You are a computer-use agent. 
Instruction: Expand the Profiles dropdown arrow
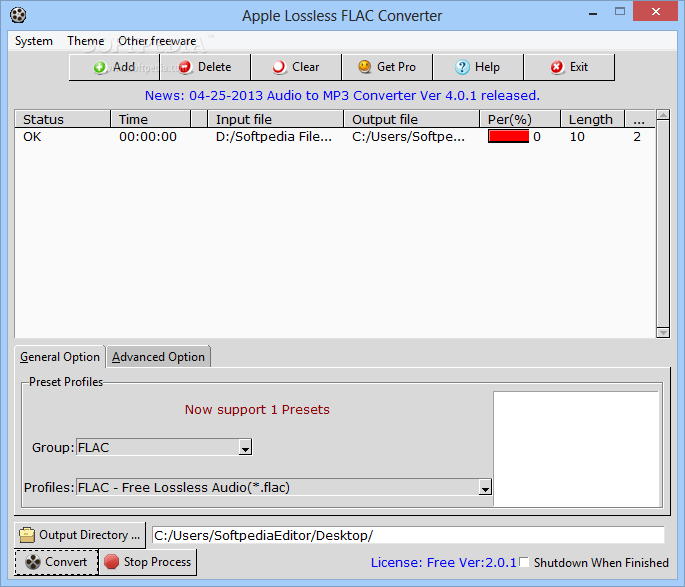click(485, 487)
